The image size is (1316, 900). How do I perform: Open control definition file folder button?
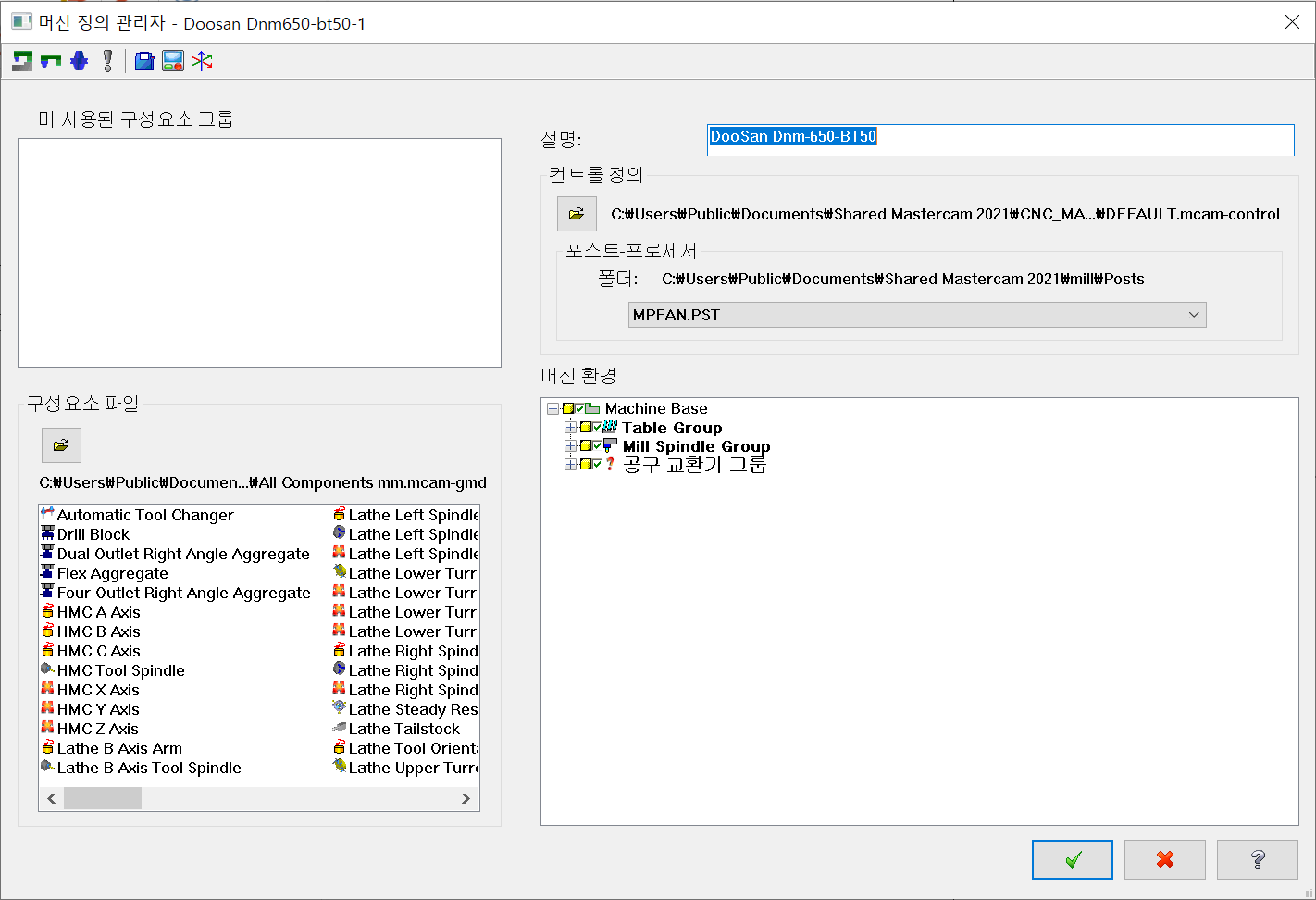tap(577, 214)
